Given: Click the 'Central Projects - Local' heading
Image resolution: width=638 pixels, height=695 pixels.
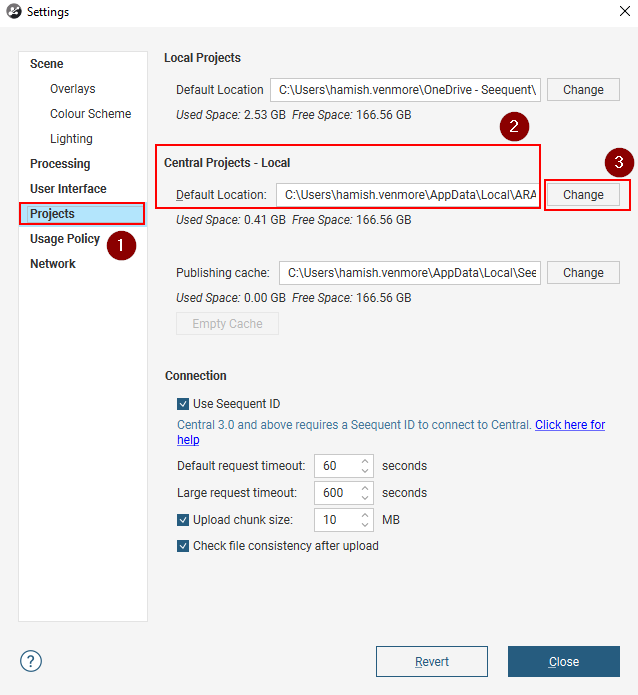Looking at the screenshot, I should pos(227,163).
